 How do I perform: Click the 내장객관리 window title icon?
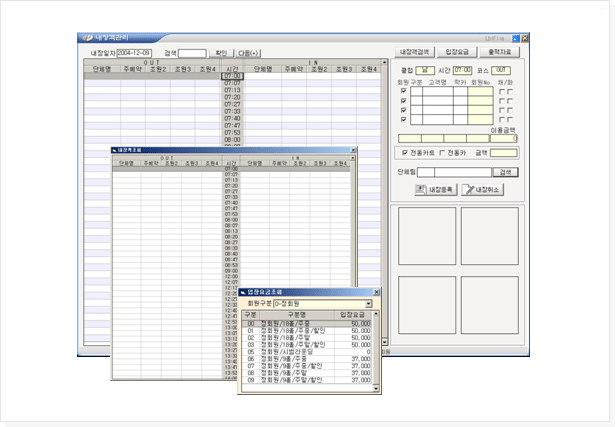coord(86,38)
